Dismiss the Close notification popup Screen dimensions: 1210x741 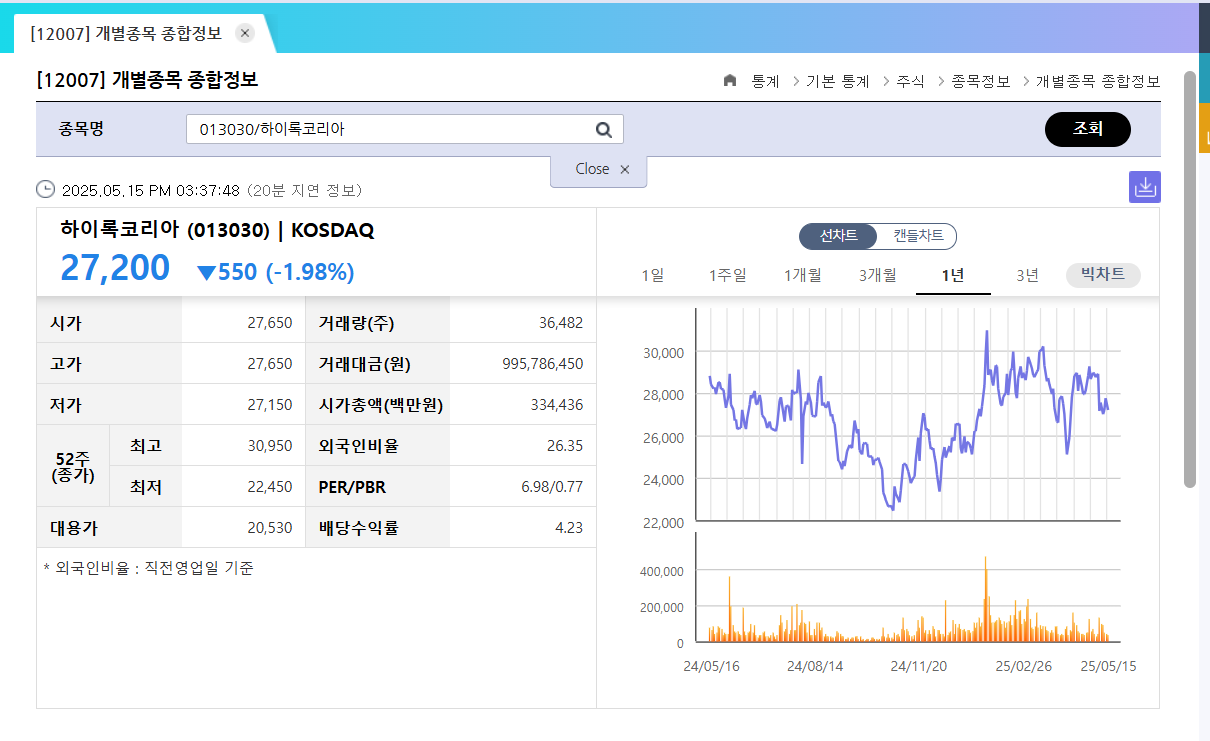click(x=625, y=170)
